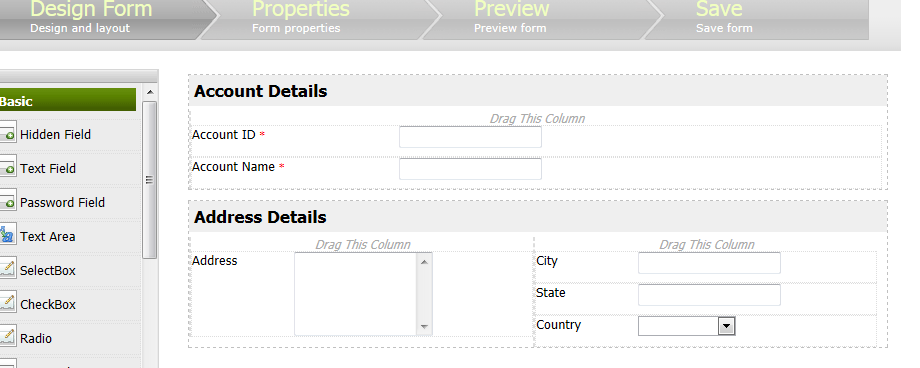Open the Save form step
The image size is (920, 368).
[x=757, y=18]
